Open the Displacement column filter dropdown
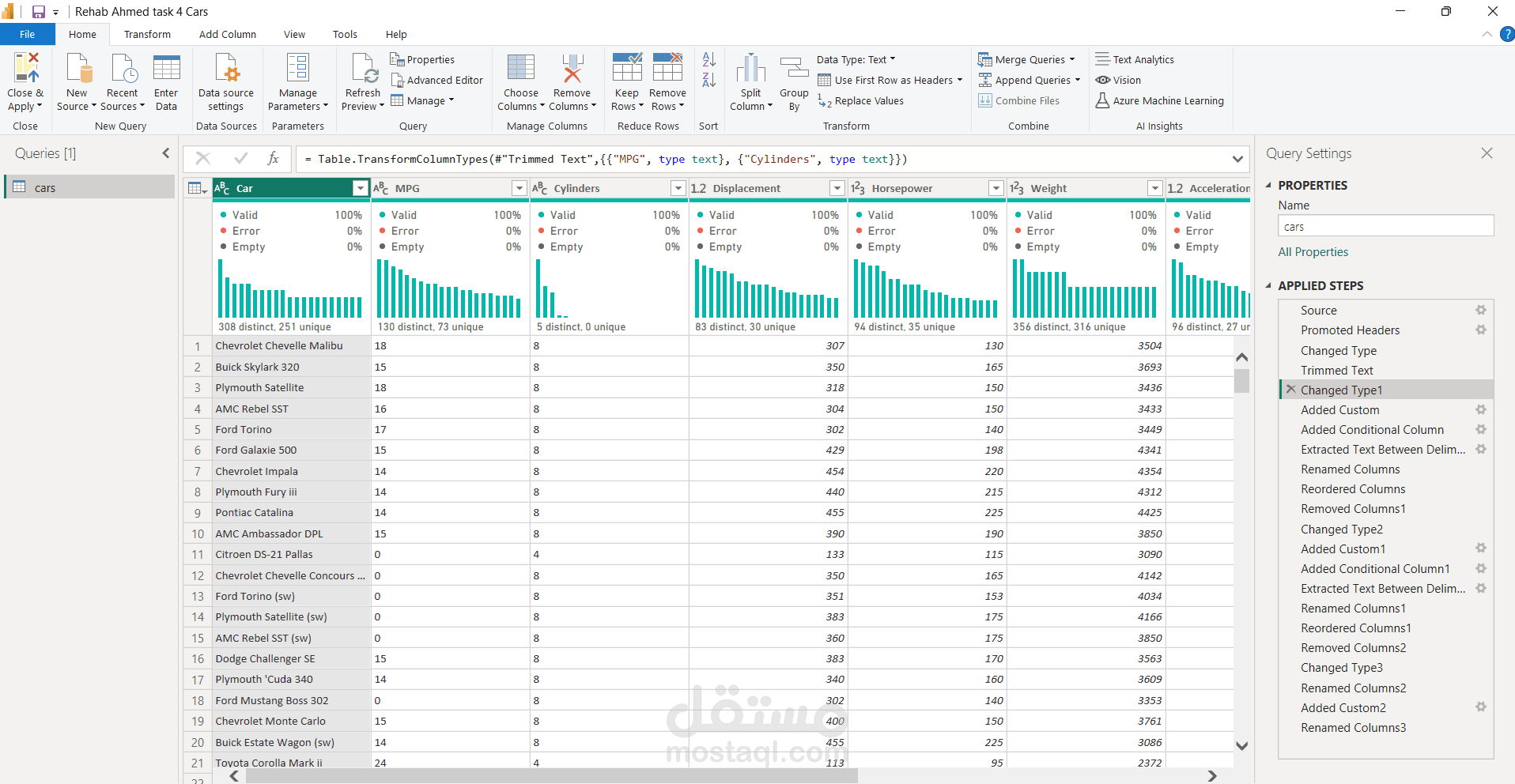This screenshot has width=1515, height=784. [x=837, y=188]
